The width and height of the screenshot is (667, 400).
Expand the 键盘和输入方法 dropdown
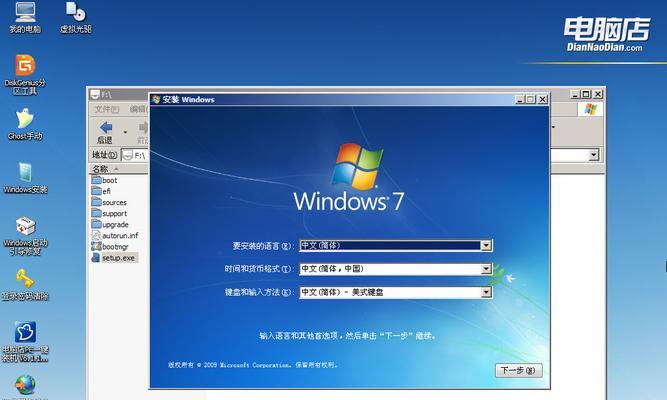pyautogui.click(x=486, y=292)
